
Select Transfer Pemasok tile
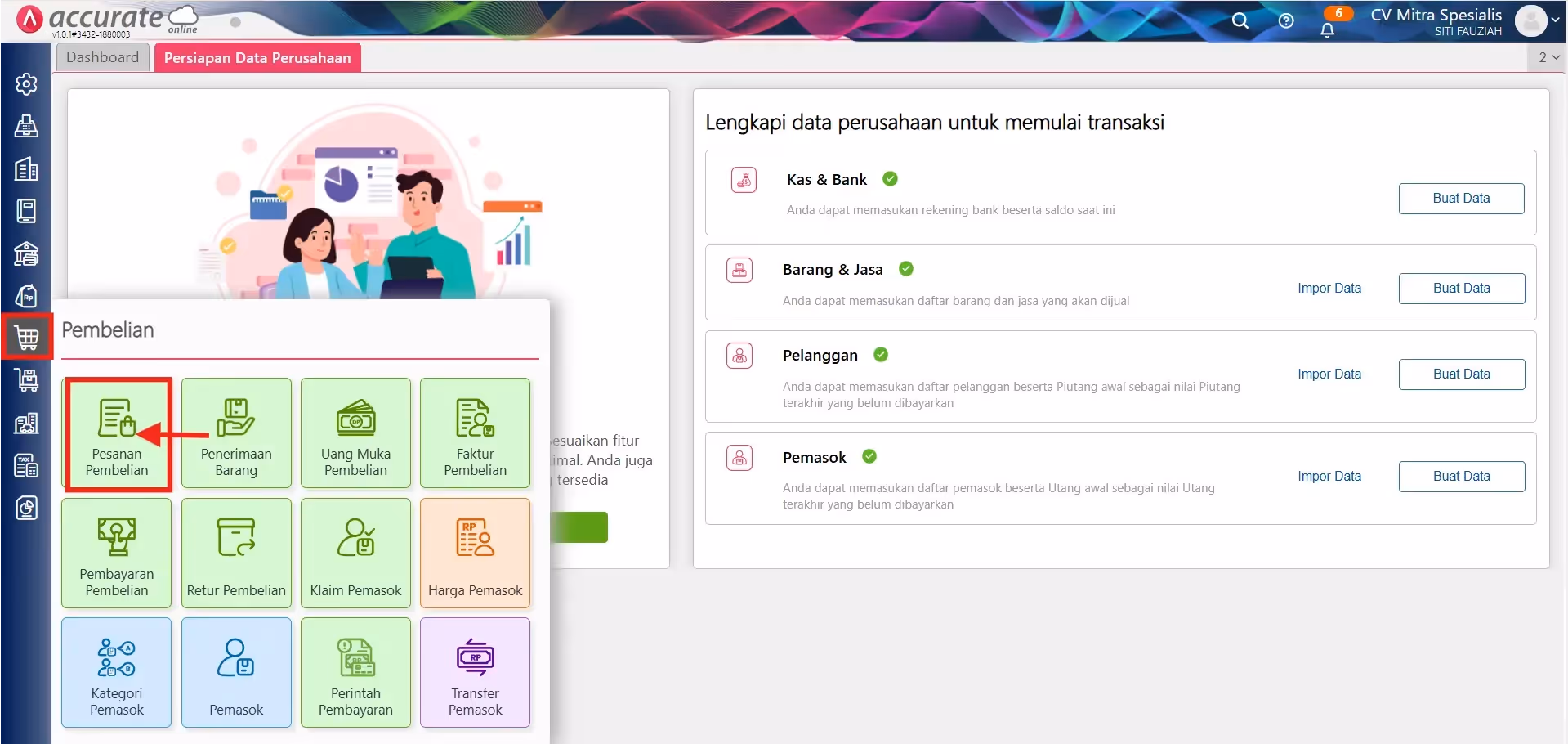[x=475, y=673]
